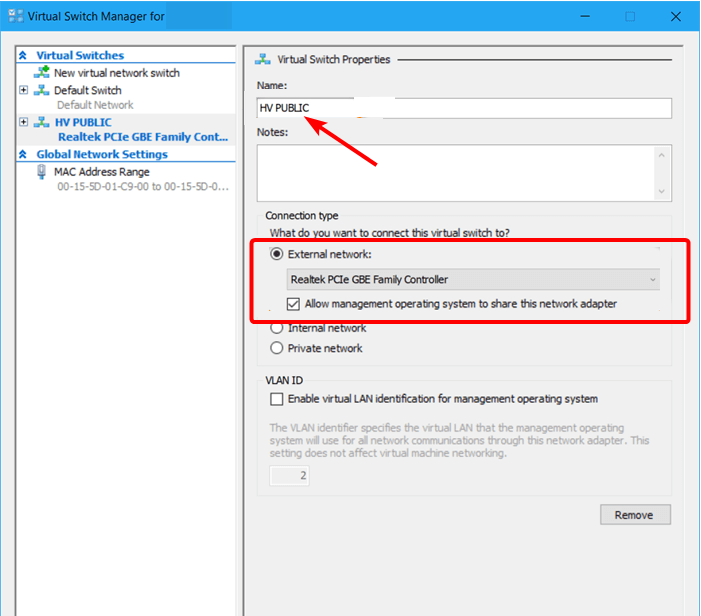
Task: Click the VLAN ID number field
Action: 289,476
